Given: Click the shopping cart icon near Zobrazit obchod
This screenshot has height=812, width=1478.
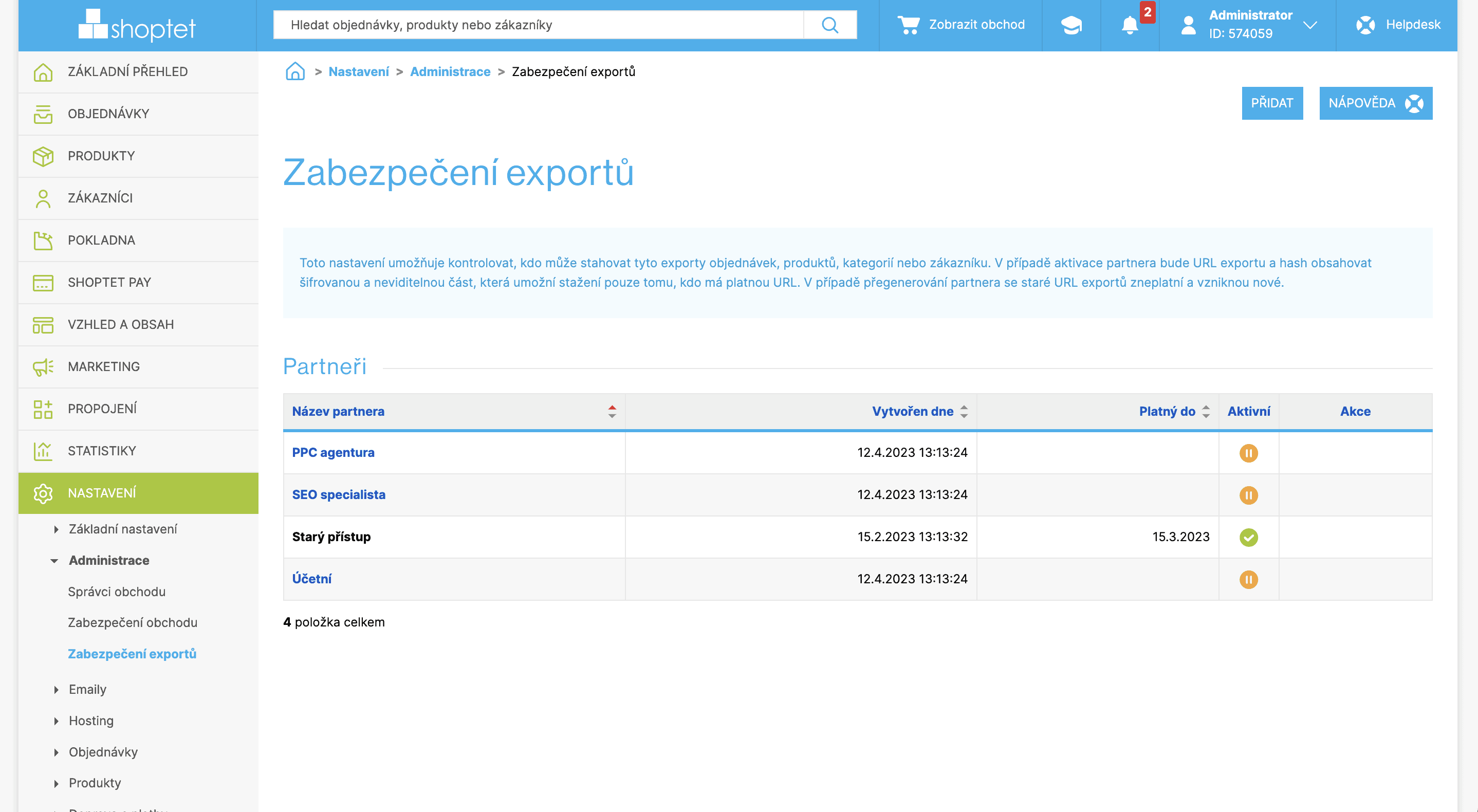Looking at the screenshot, I should coord(909,25).
